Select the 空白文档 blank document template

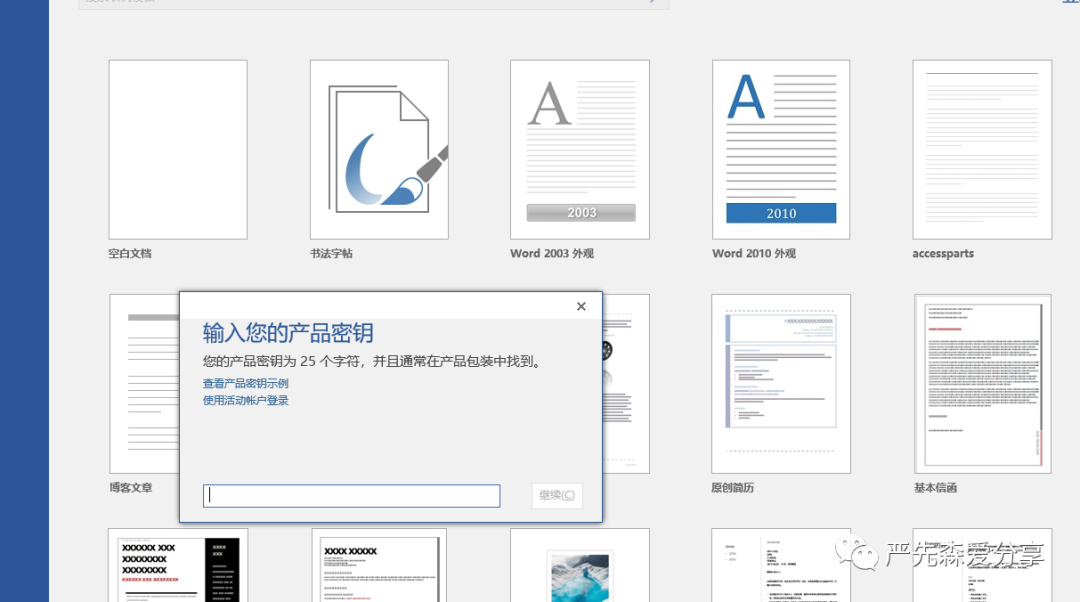coord(177,148)
